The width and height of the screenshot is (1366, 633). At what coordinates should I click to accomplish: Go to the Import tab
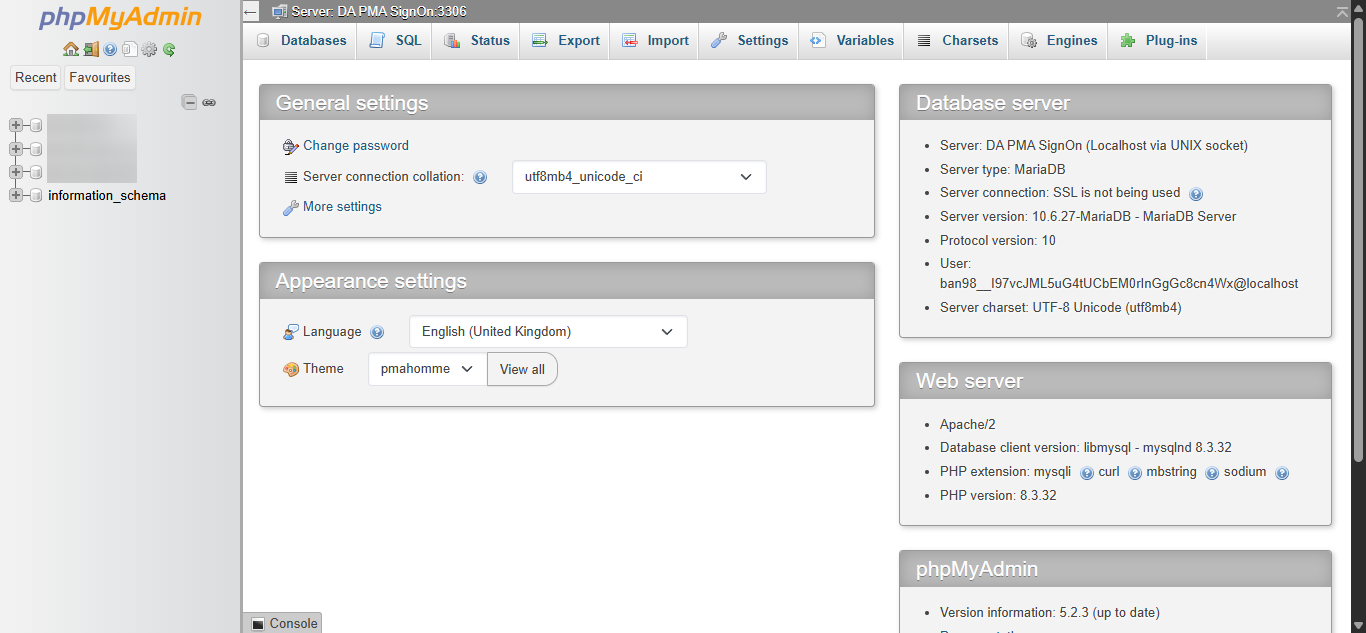point(655,41)
